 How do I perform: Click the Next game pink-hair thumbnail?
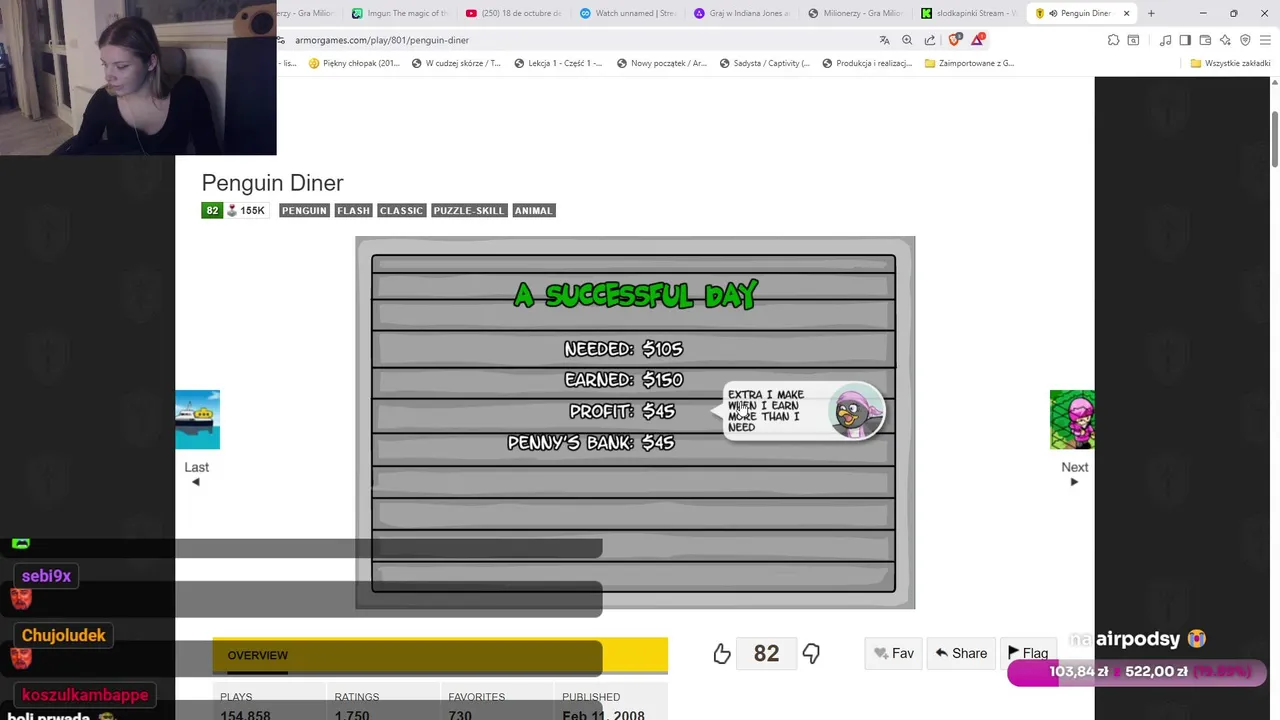1072,420
